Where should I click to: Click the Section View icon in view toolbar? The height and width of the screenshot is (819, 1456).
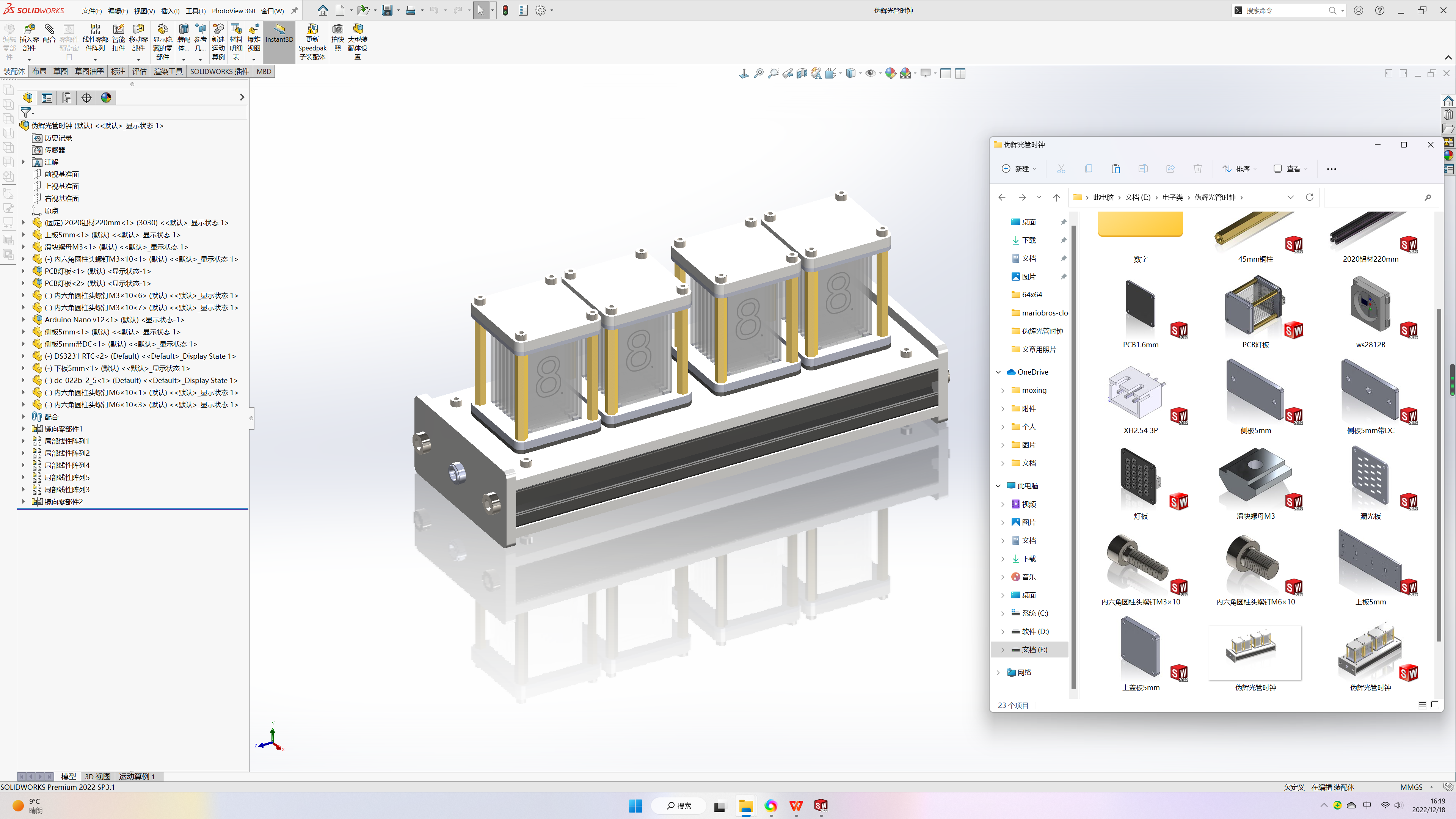click(x=802, y=73)
